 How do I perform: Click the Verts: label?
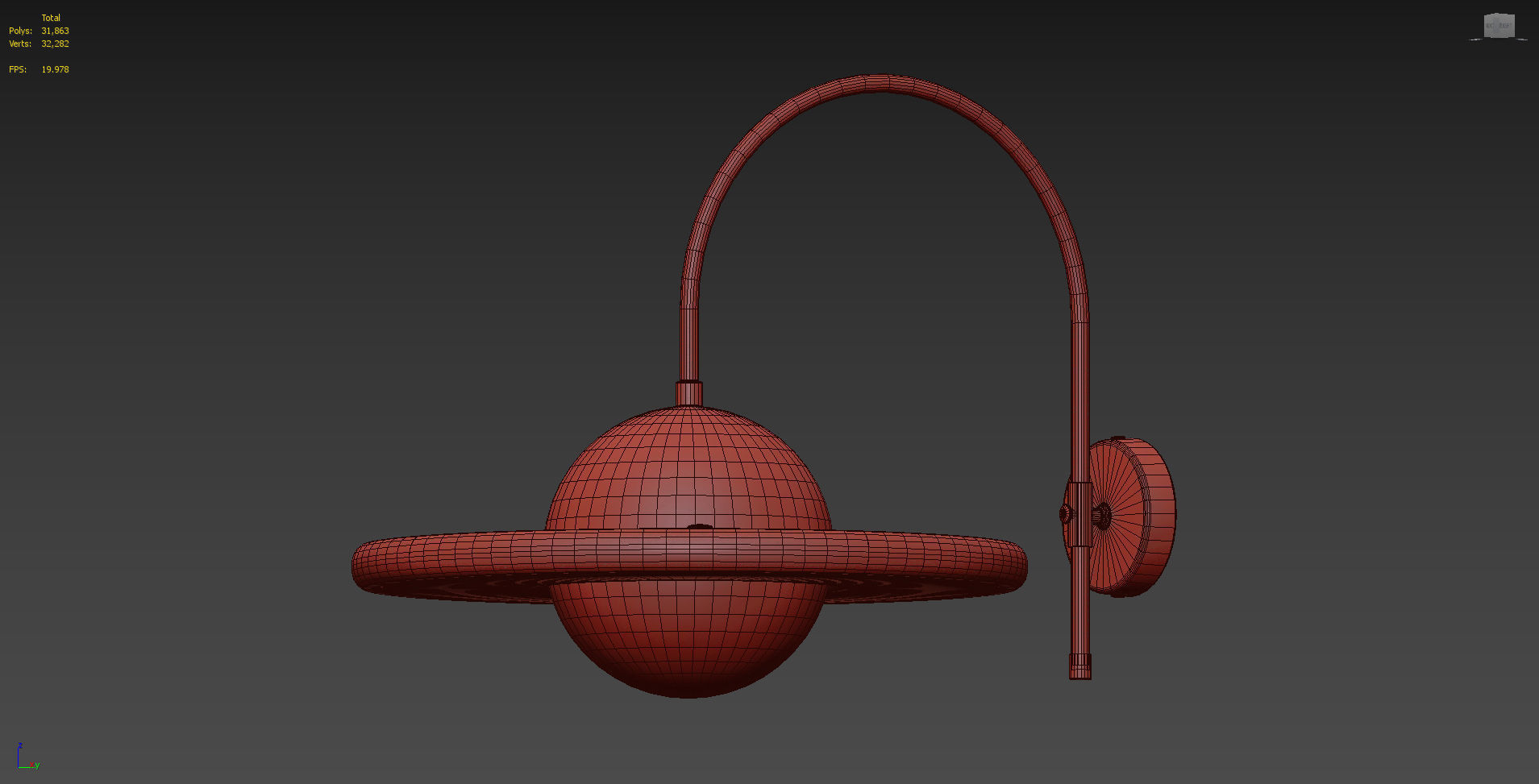coord(20,44)
